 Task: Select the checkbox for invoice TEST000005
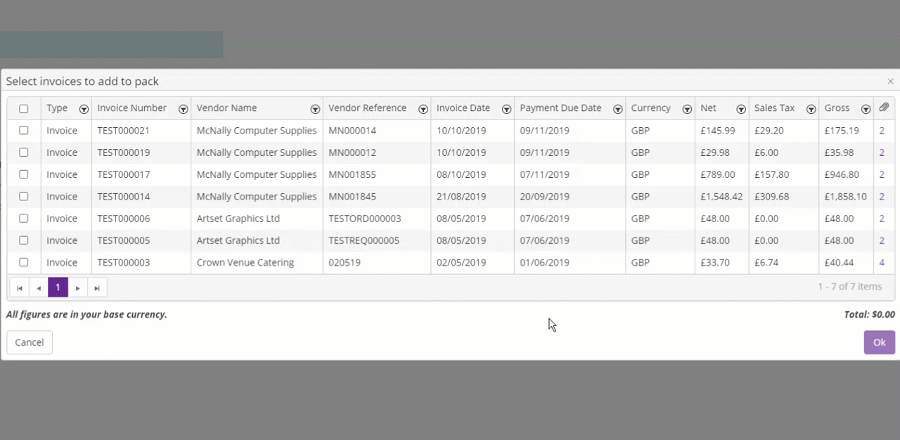[x=24, y=240]
